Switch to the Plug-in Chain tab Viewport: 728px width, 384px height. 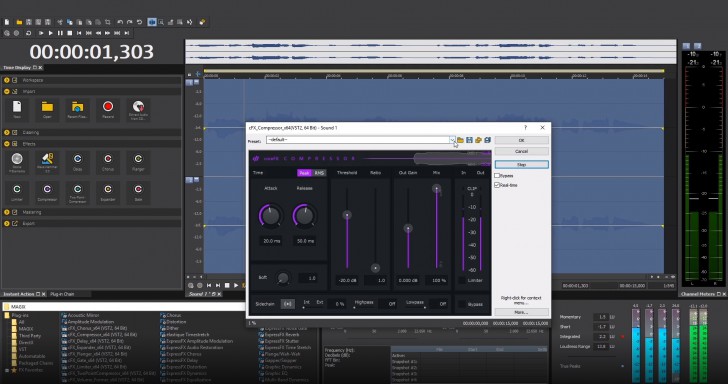coord(62,294)
